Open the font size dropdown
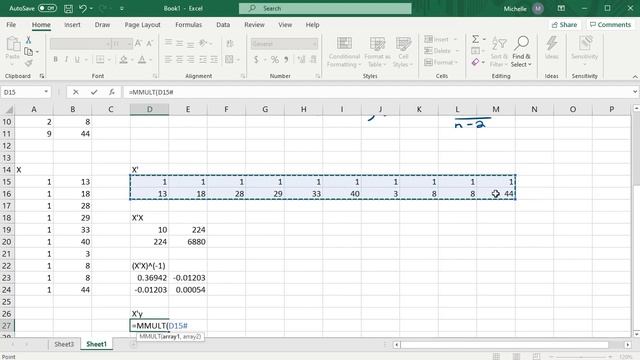 [x=130, y=44]
